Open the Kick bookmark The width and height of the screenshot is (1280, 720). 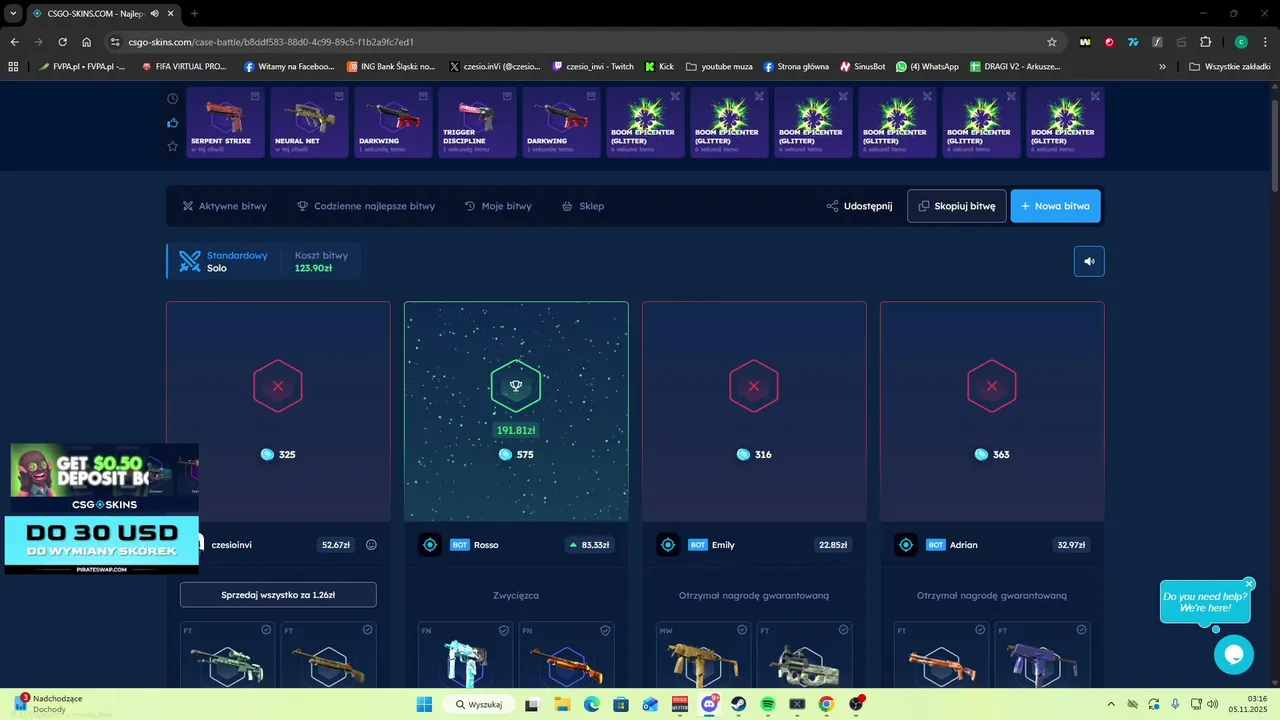point(659,67)
